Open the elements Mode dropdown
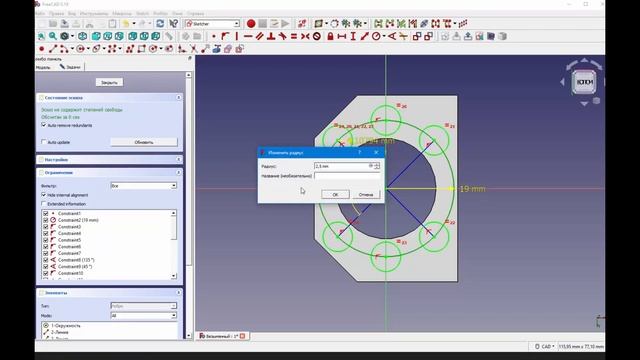The image size is (640, 360). click(x=144, y=316)
